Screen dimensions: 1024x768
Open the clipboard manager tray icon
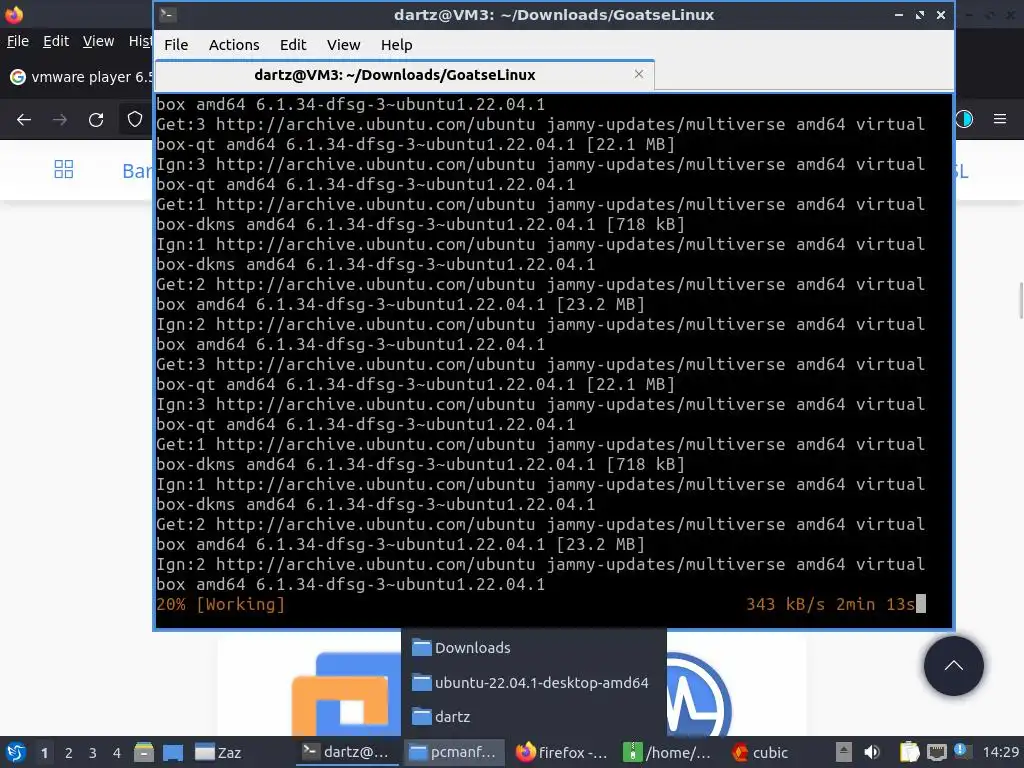pos(909,752)
